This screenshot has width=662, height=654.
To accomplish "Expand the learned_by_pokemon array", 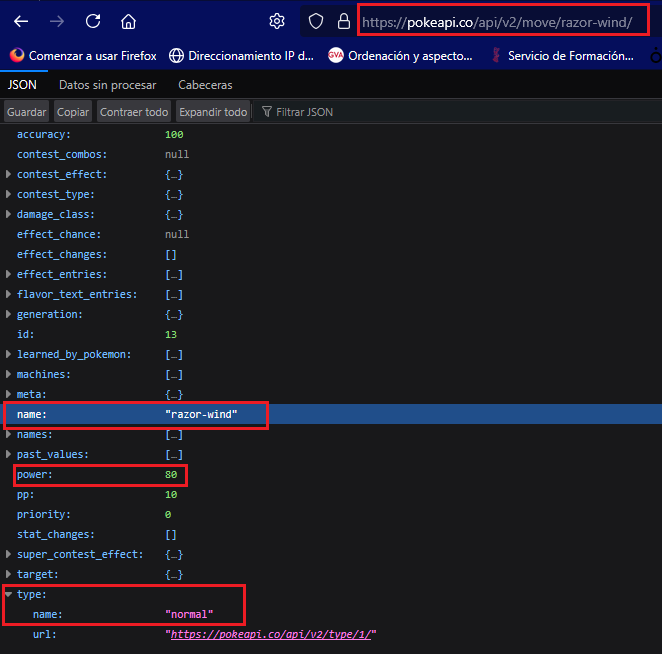I will click(x=8, y=354).
